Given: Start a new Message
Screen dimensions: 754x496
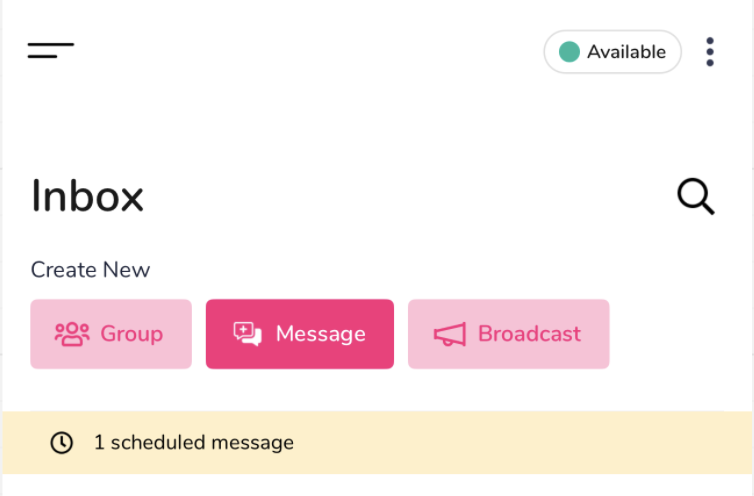Looking at the screenshot, I should click(x=300, y=334).
